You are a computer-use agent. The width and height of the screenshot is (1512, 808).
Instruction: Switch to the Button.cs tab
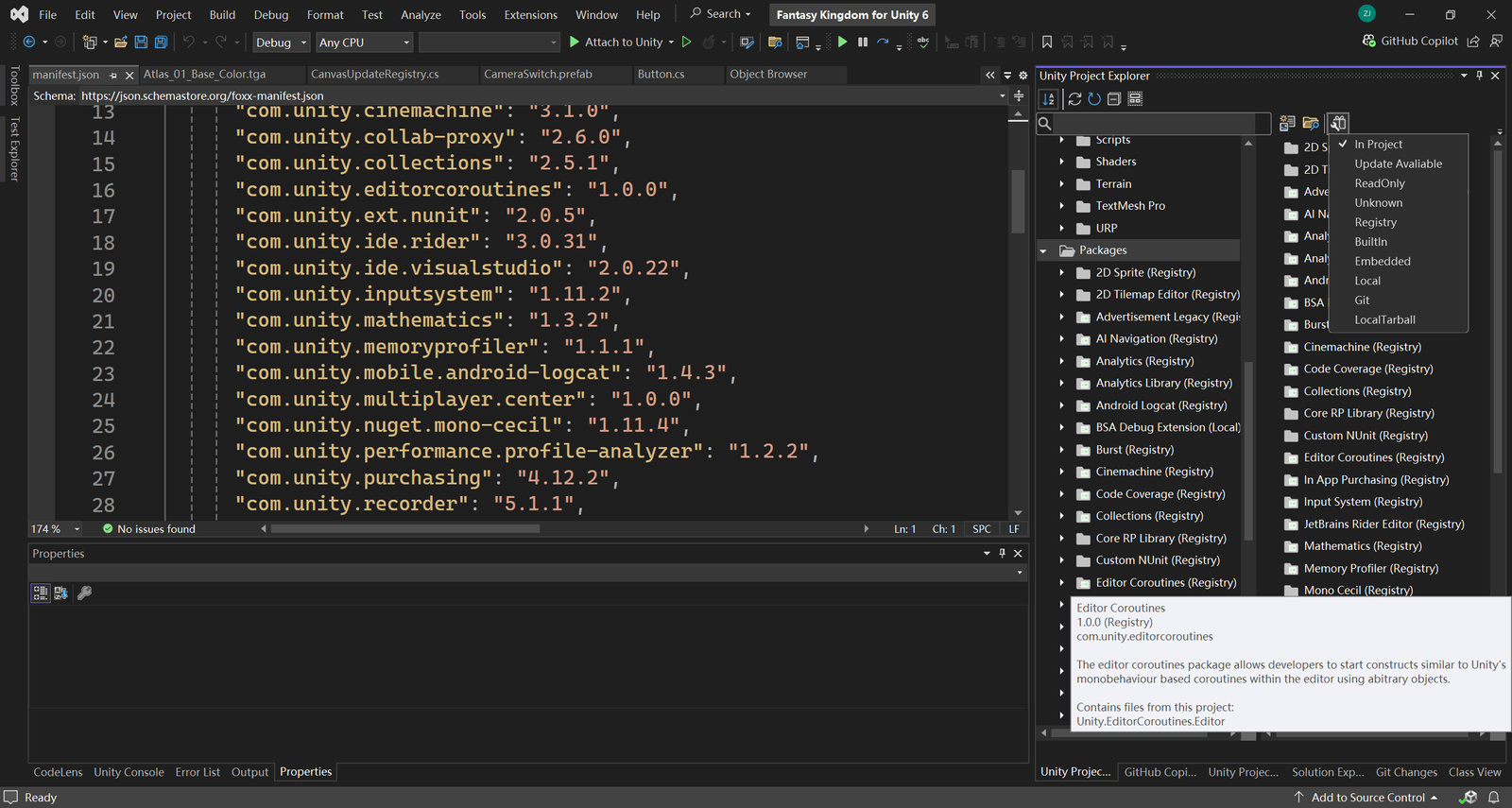[661, 75]
